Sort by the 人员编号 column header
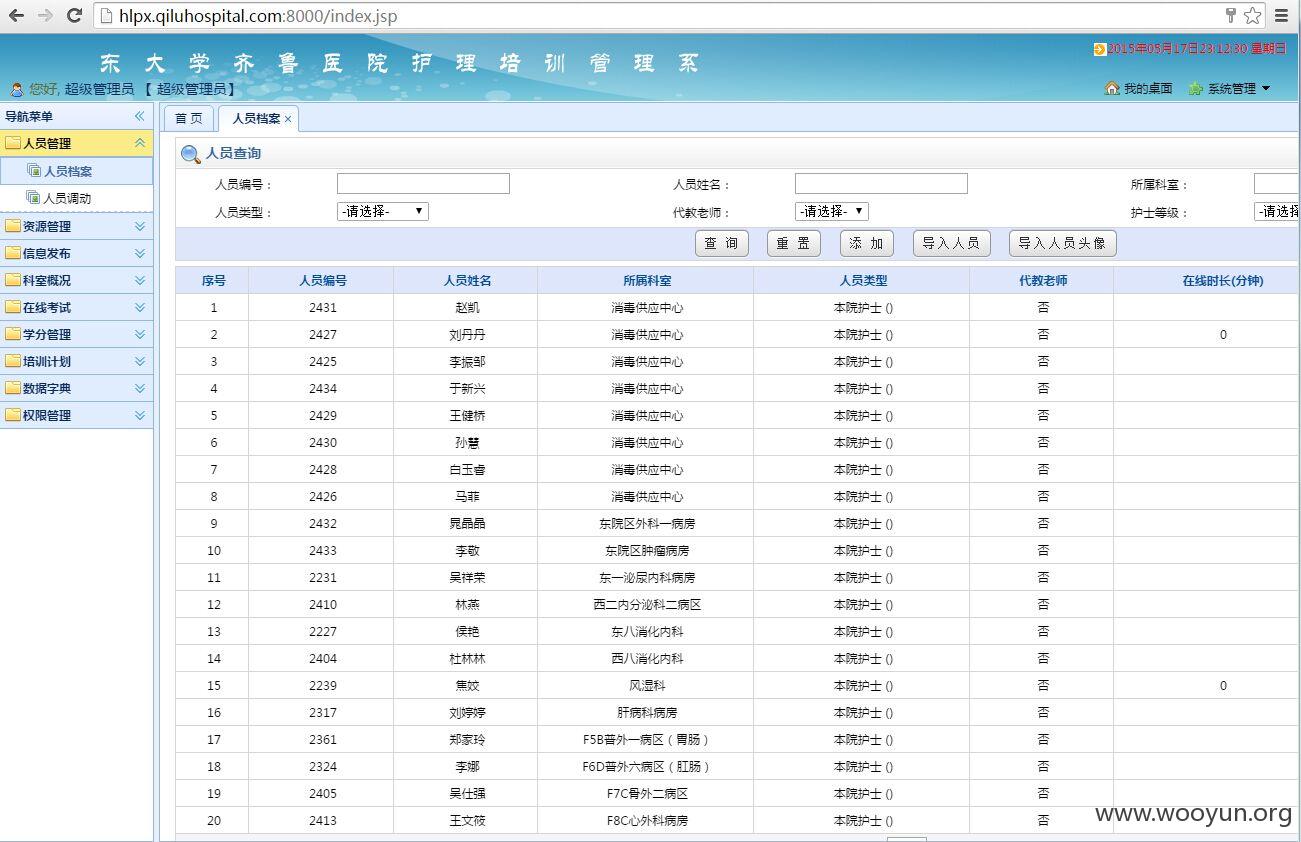1301x842 pixels. (322, 280)
